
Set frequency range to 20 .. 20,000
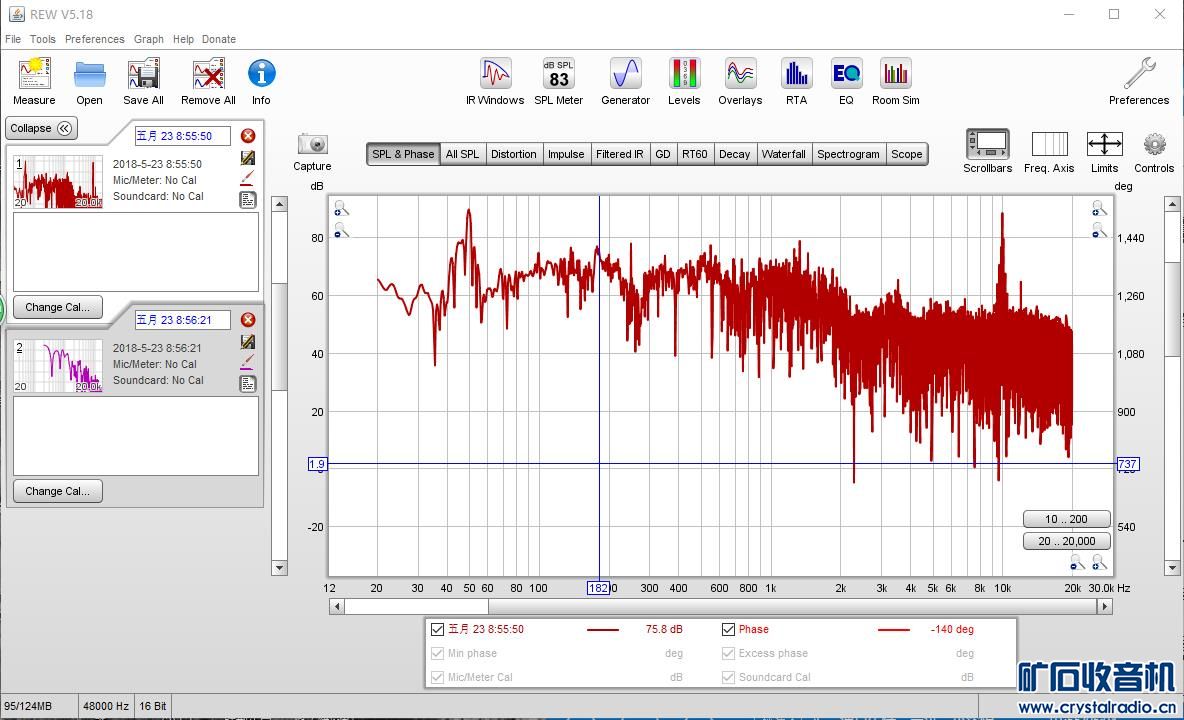(x=1067, y=541)
